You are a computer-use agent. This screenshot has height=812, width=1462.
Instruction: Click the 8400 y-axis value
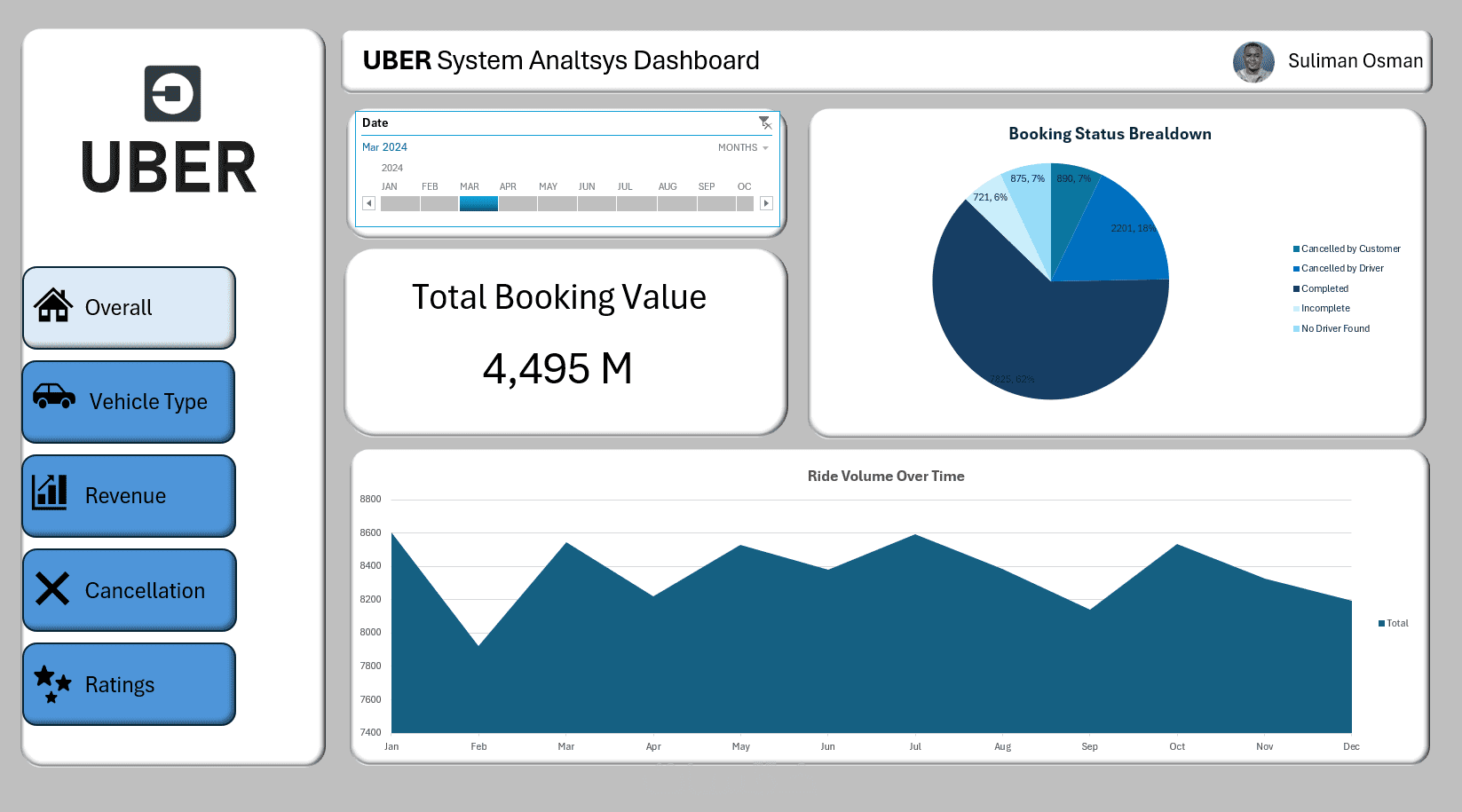(370, 566)
